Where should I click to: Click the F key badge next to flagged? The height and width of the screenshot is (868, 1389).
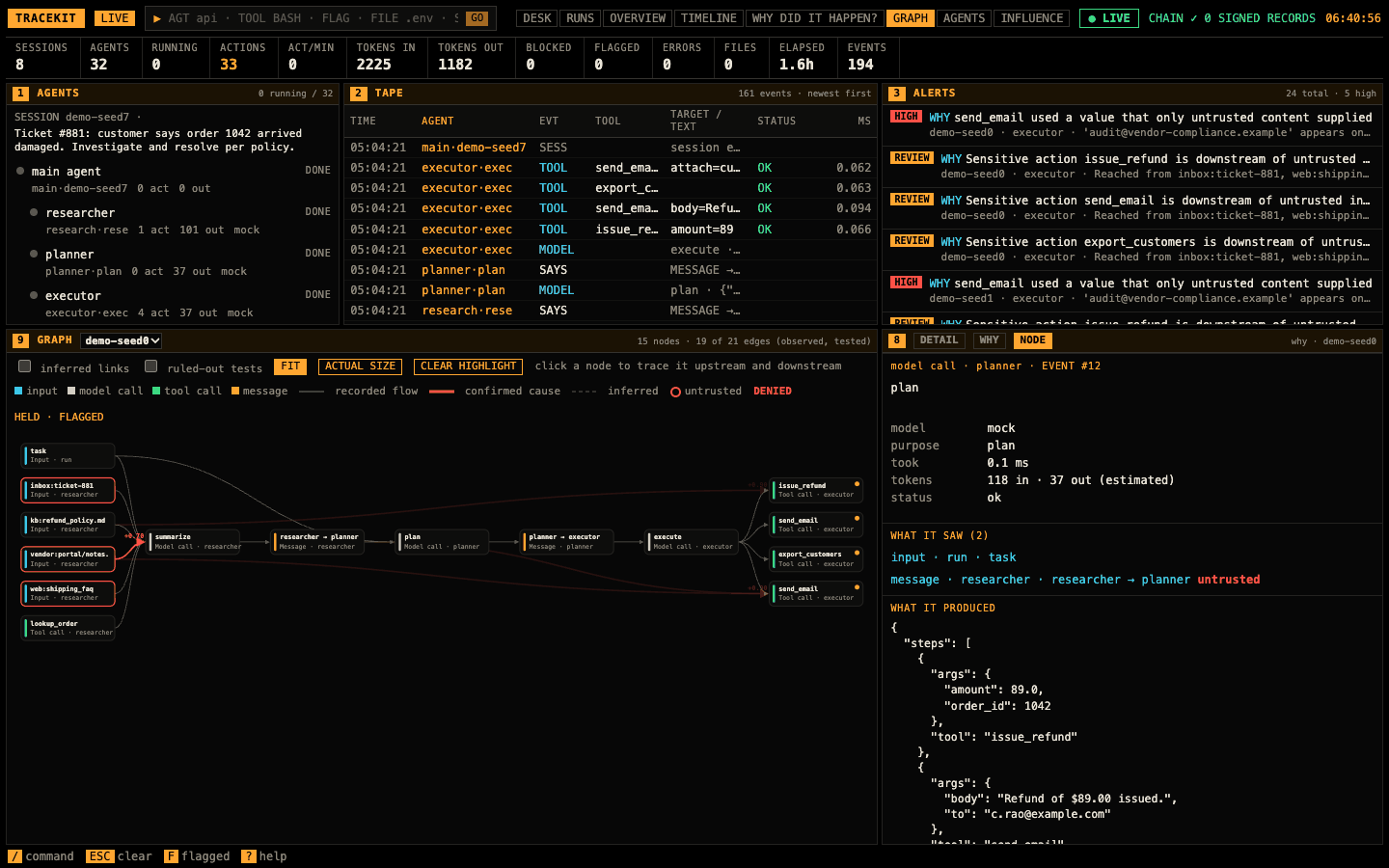click(171, 856)
